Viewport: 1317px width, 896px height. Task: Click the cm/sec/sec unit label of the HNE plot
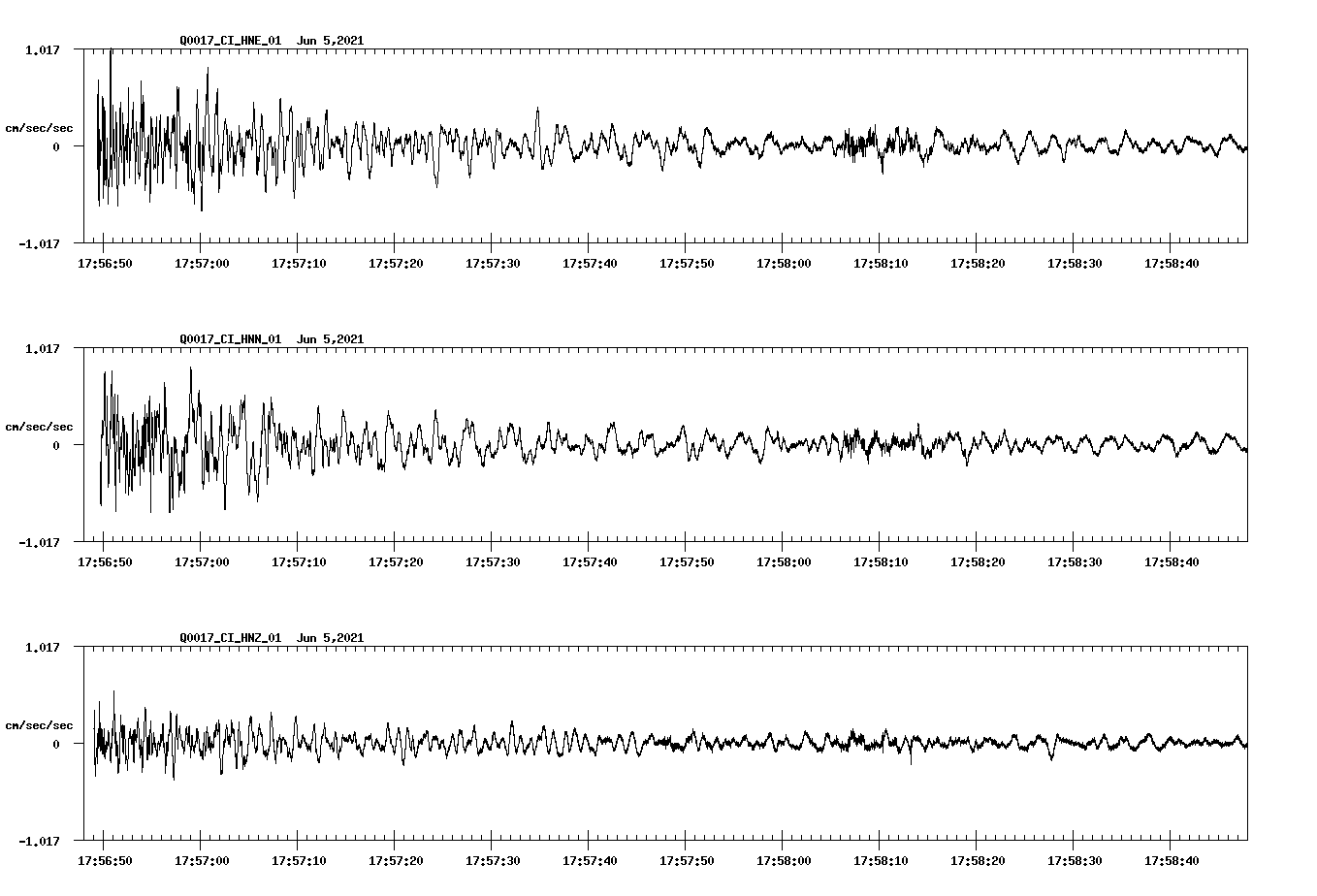(39, 128)
